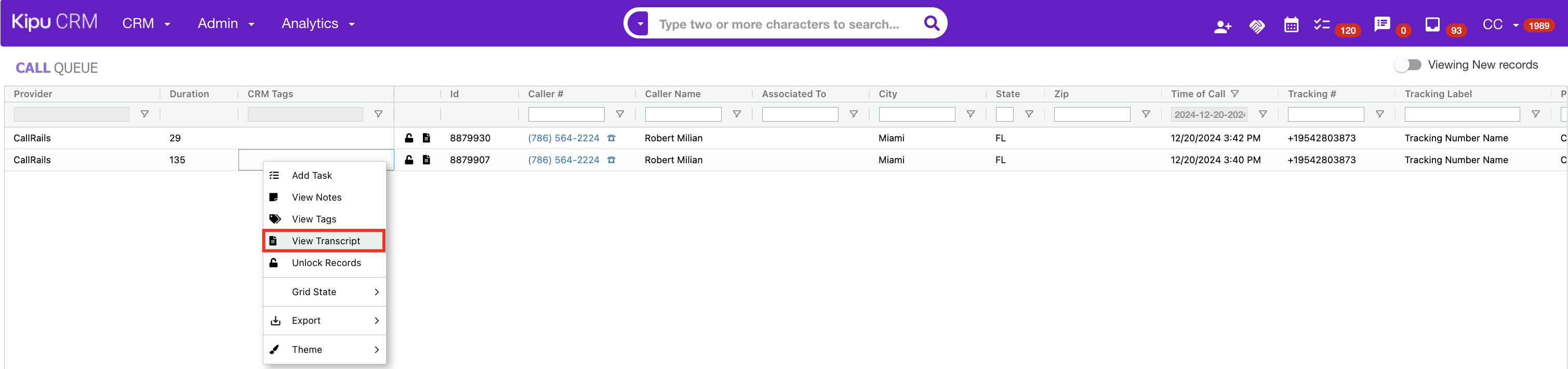1568x369 pixels.
Task: Click the Caller Name filter input
Action: (x=682, y=114)
